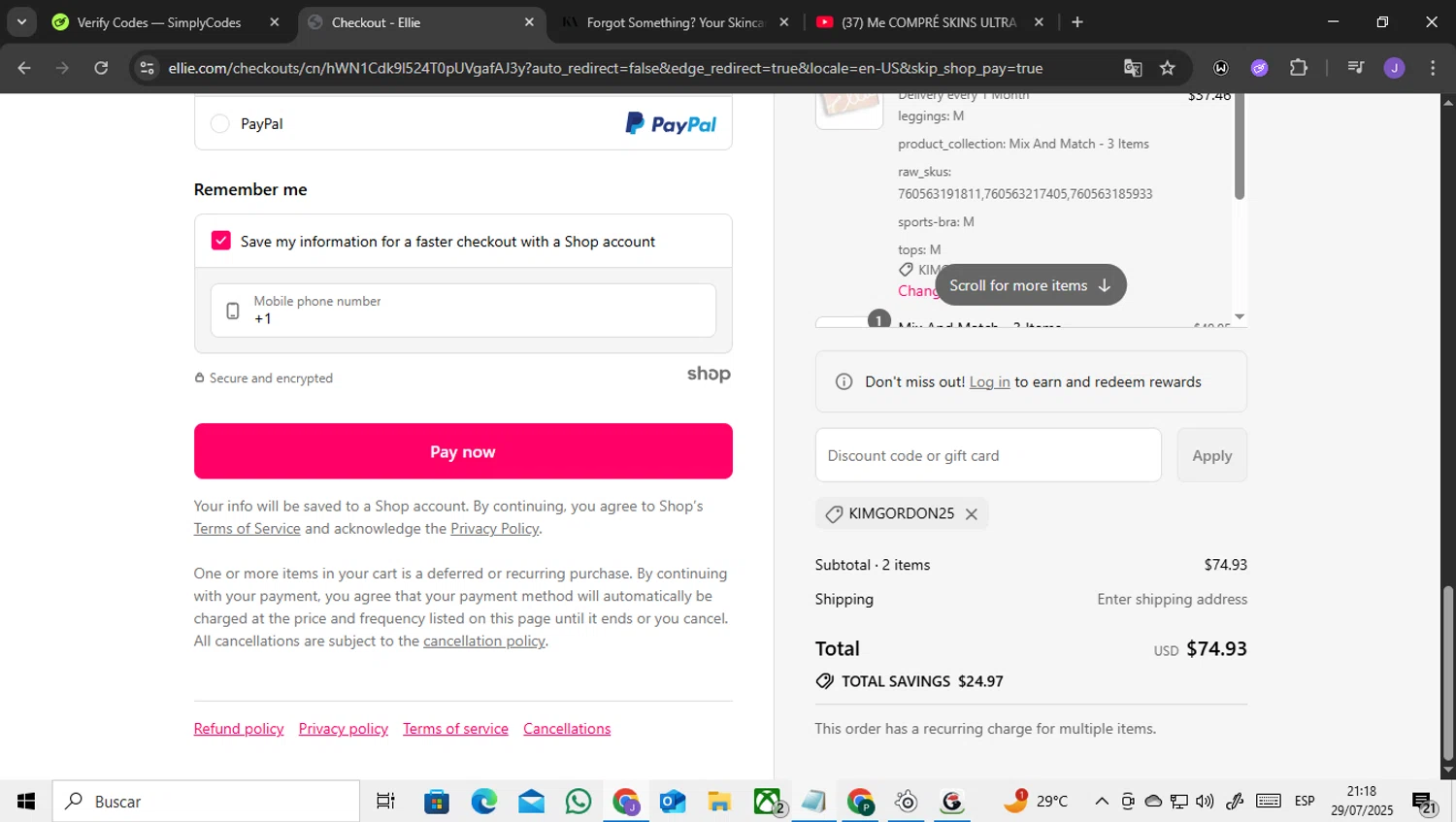1456x822 pixels.
Task: Toggle the Save my information checkbox
Action: pos(221,241)
